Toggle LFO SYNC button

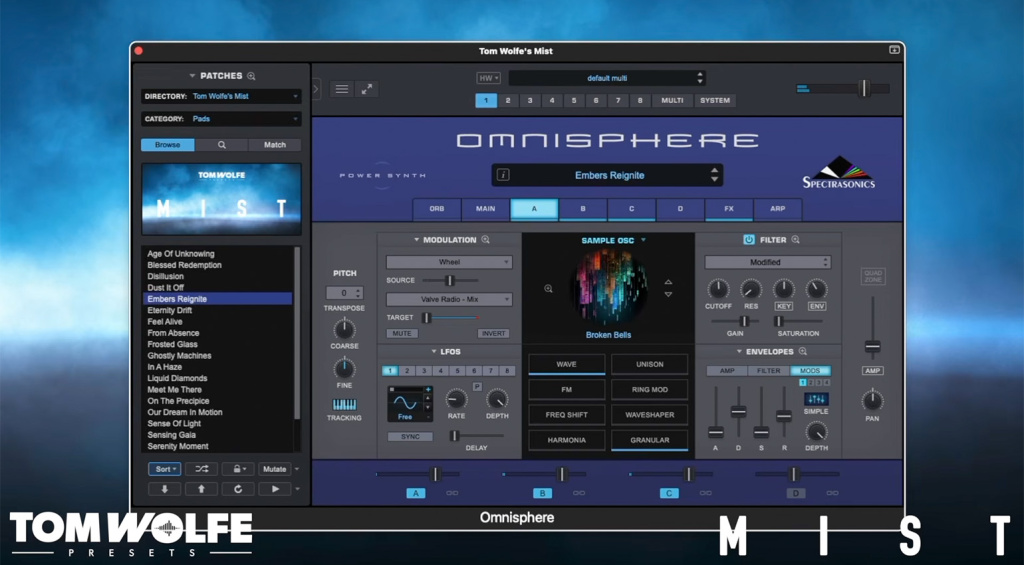pos(410,436)
